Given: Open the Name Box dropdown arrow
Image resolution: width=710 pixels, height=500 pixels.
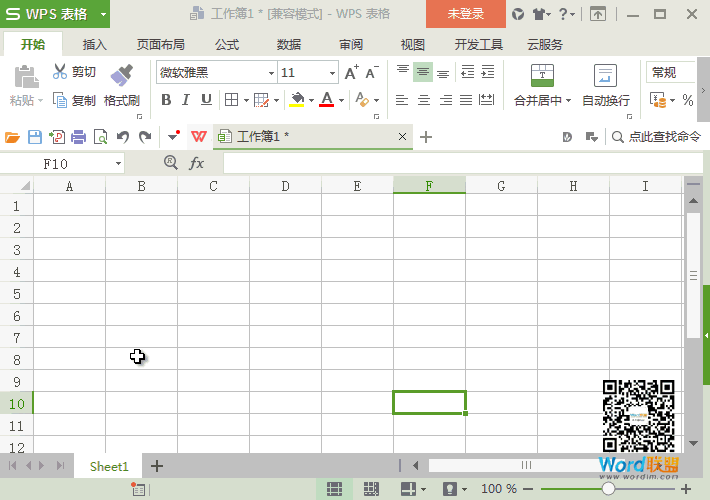Looking at the screenshot, I should (118, 163).
